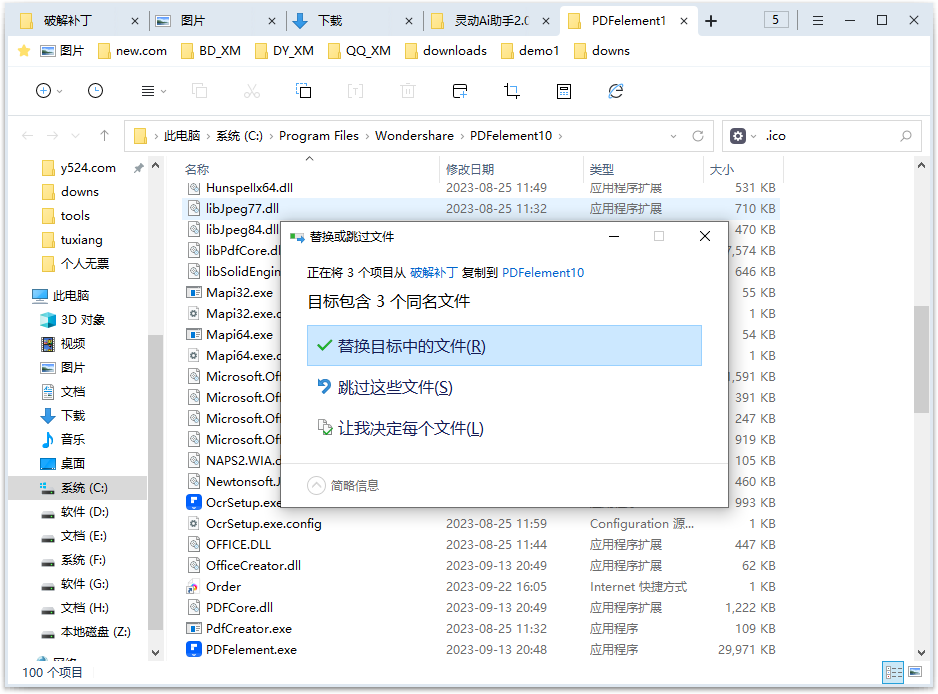Open the downloads bookmark folder
The width and height of the screenshot is (938, 694).
click(446, 51)
